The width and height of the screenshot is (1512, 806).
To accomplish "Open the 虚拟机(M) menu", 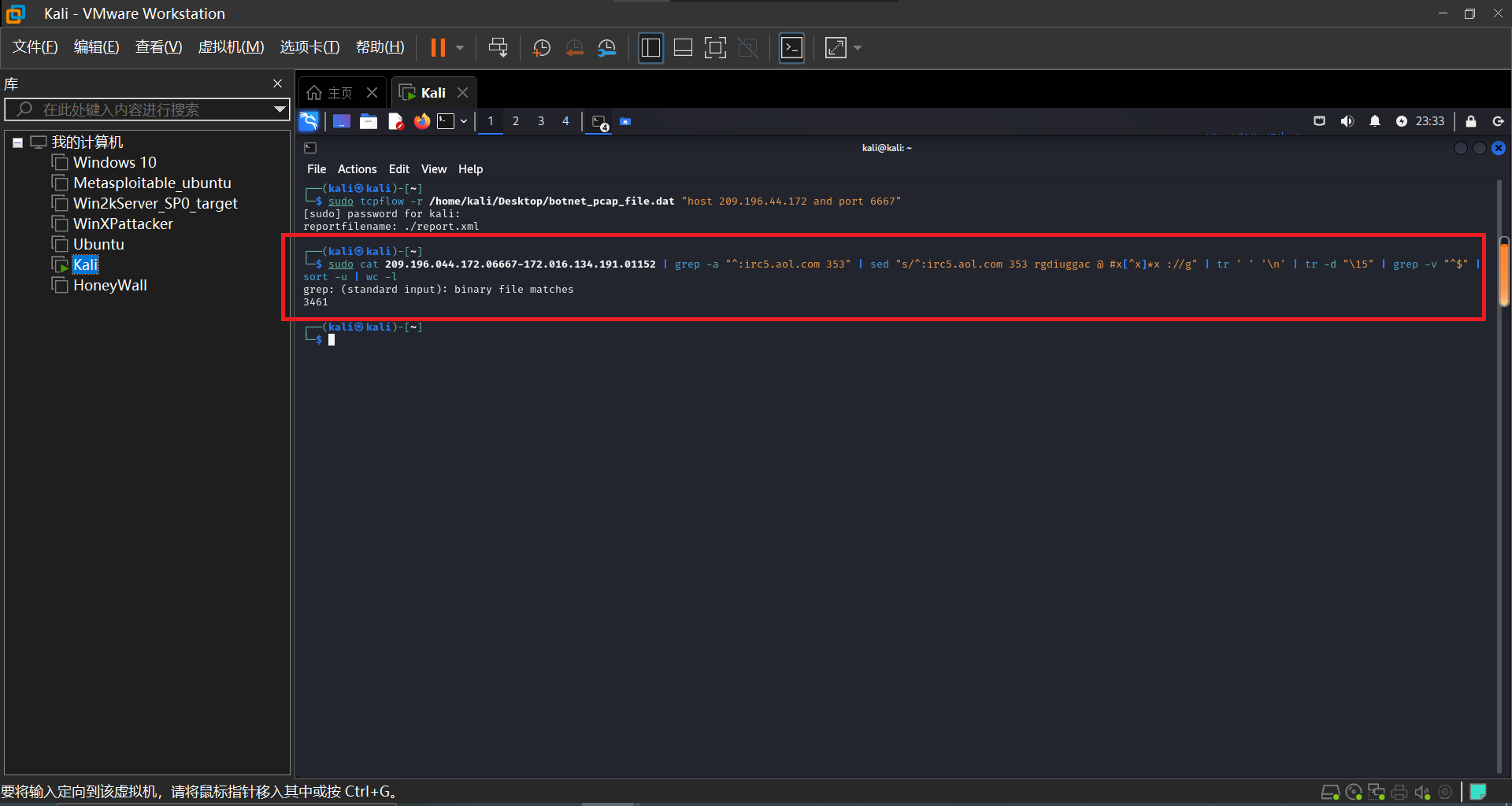I will pyautogui.click(x=231, y=47).
